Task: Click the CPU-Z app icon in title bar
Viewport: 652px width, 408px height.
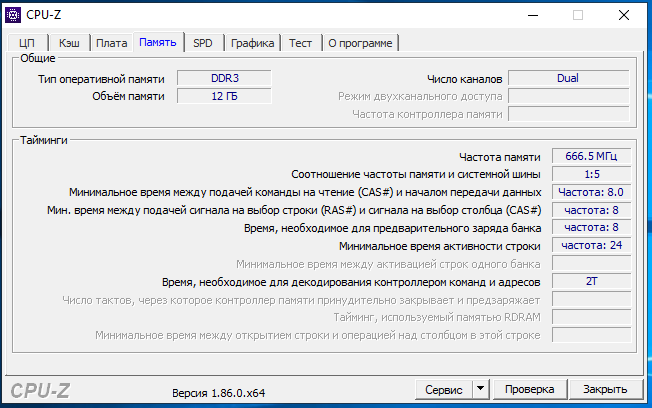Action: pos(13,15)
